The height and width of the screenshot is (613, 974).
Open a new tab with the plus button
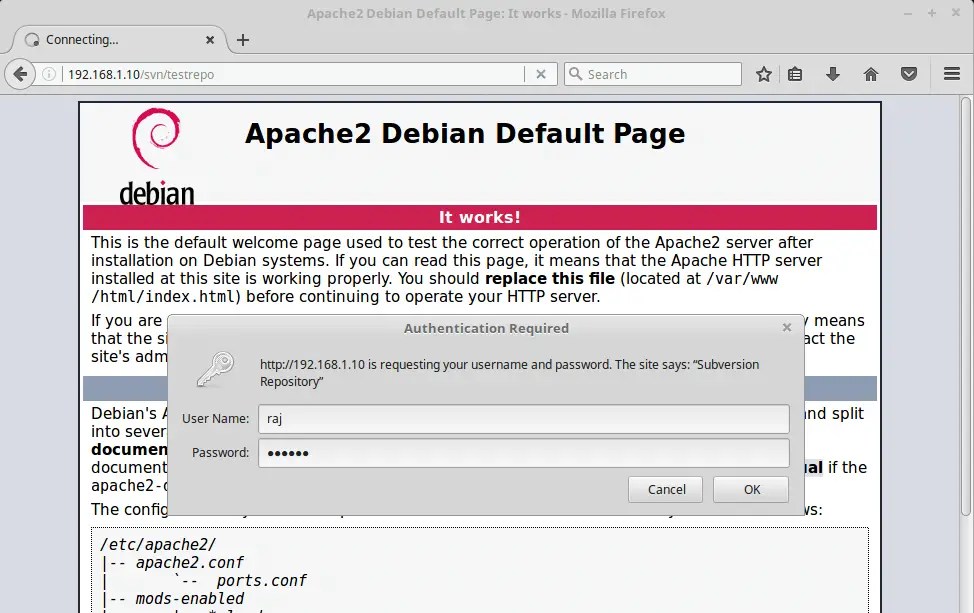click(243, 40)
